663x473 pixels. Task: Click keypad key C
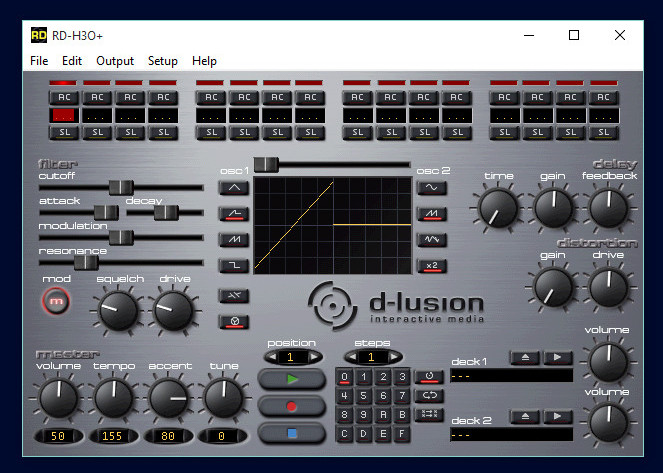[344, 434]
